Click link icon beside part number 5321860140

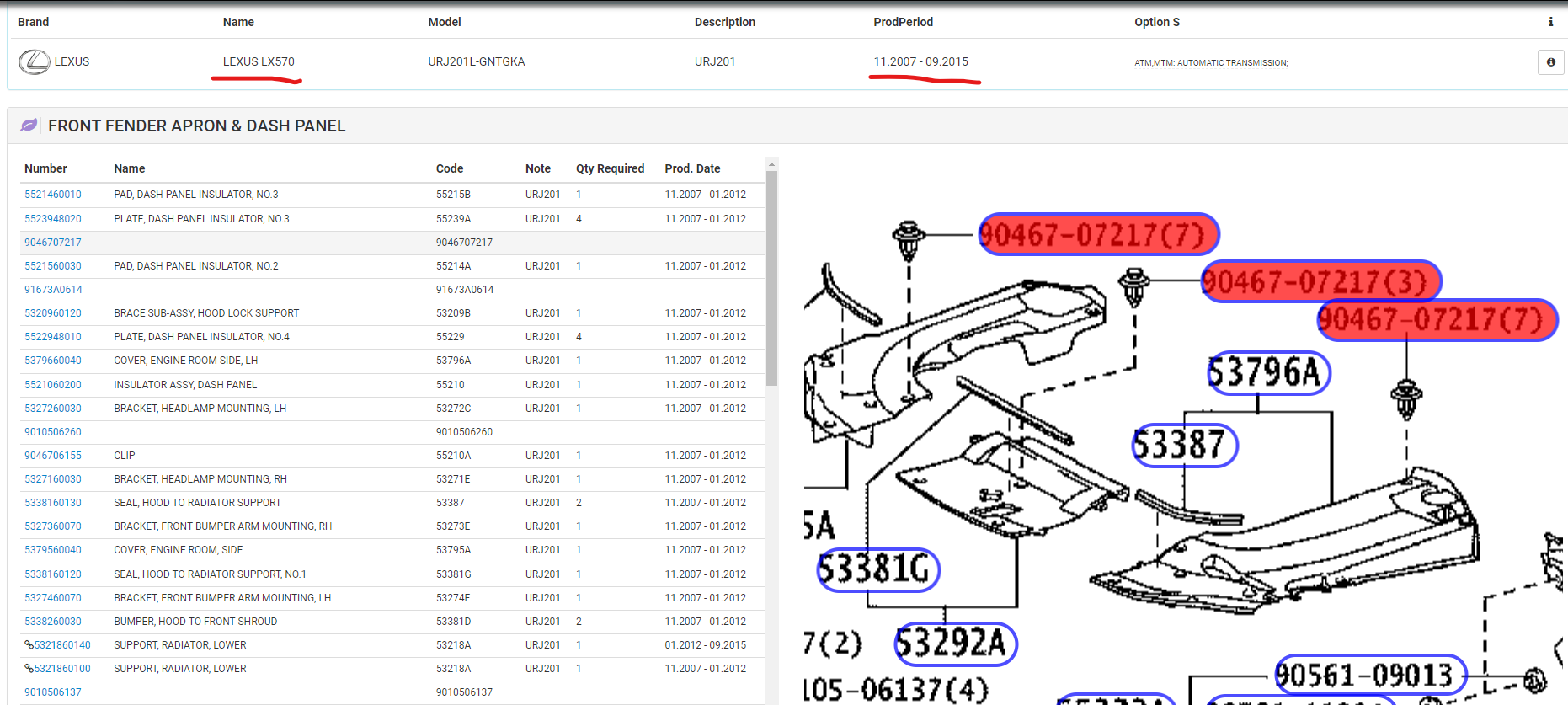tap(29, 645)
